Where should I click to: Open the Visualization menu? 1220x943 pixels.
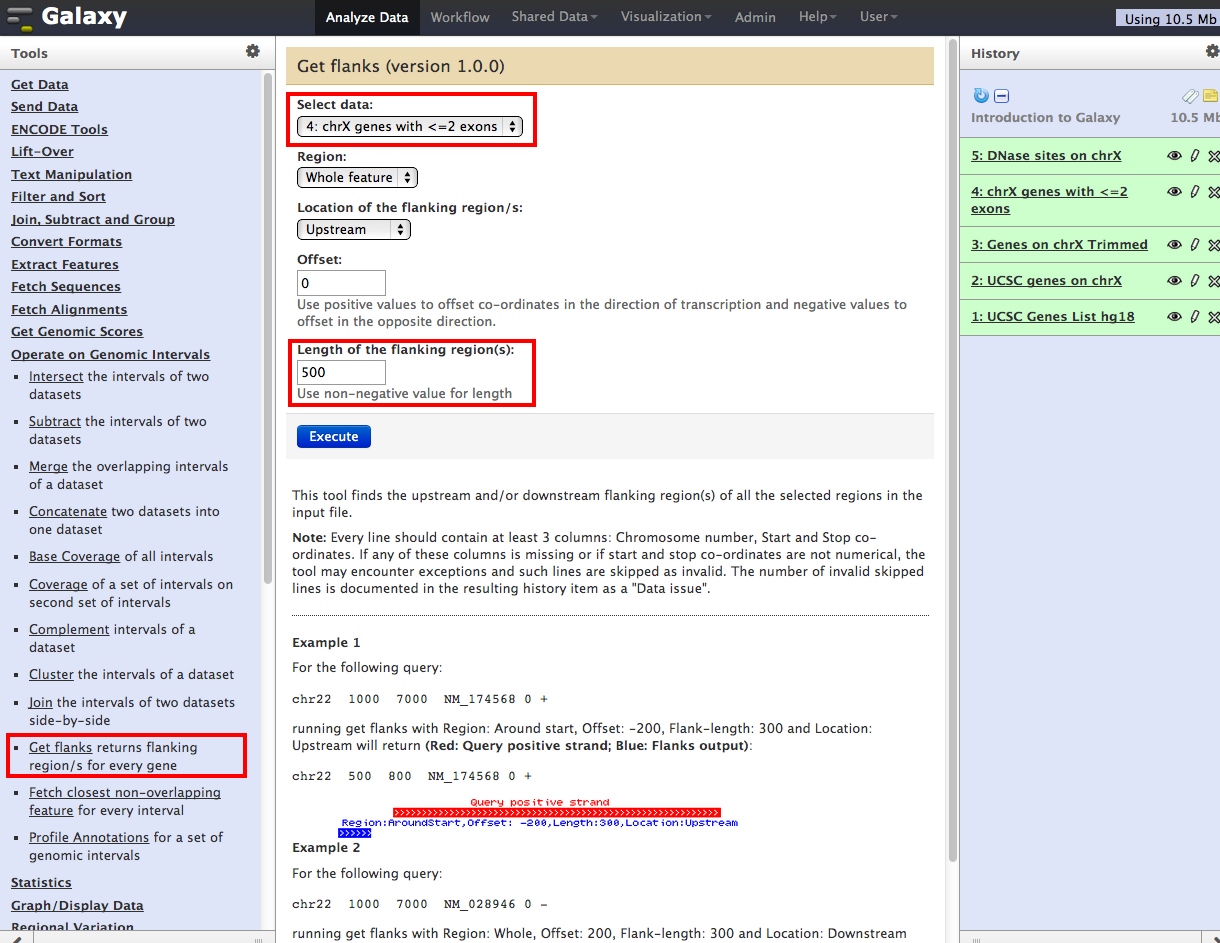click(x=666, y=17)
